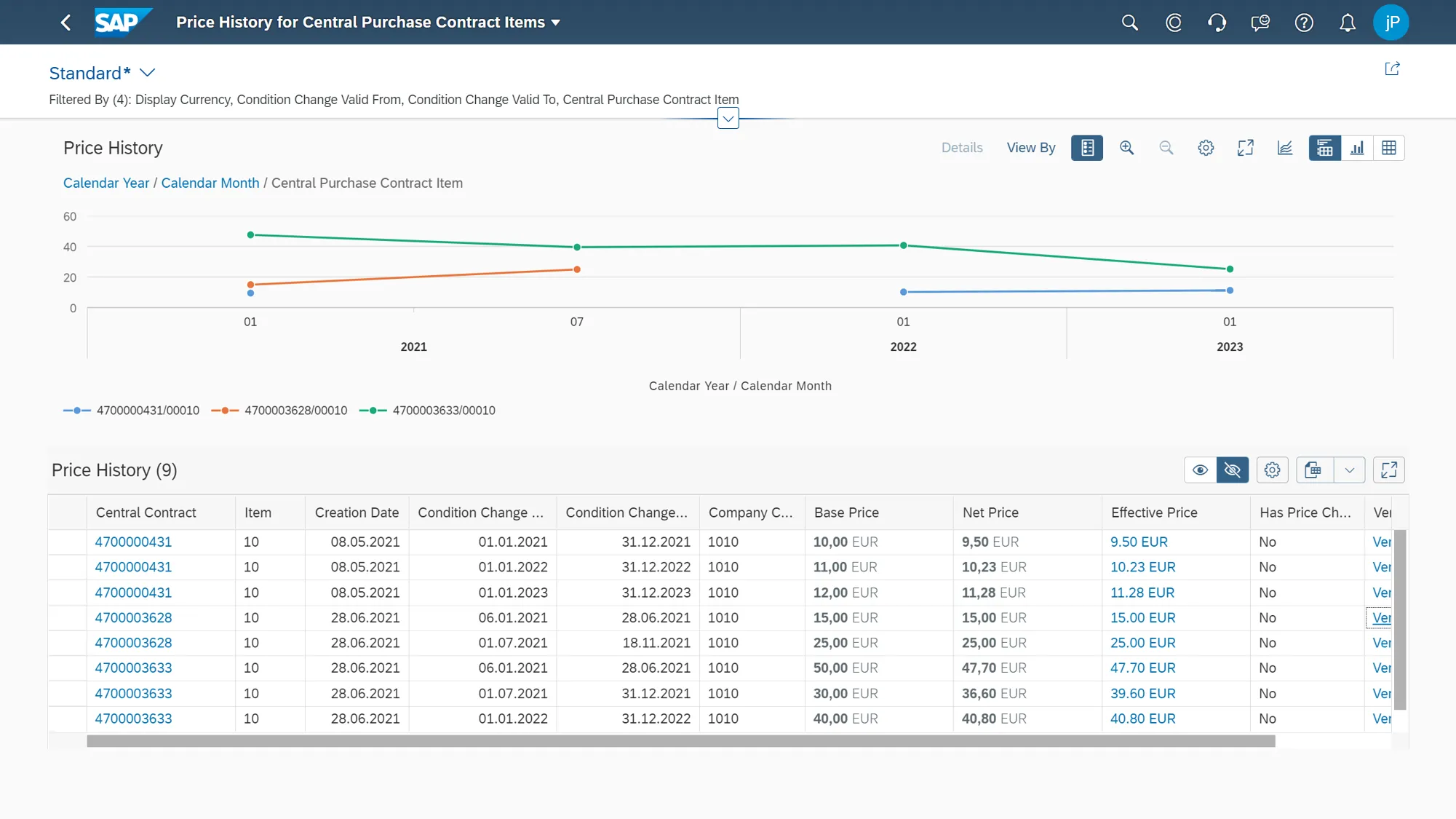1456x819 pixels.
Task: Select the Calendar Month breadcrumb
Action: tap(210, 183)
